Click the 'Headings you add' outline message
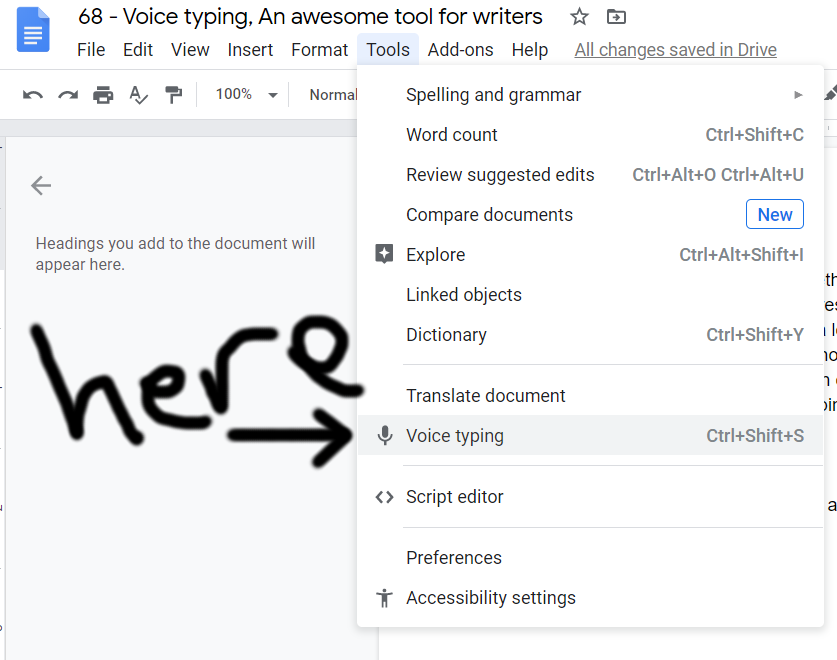The width and height of the screenshot is (837, 660). coord(175,254)
